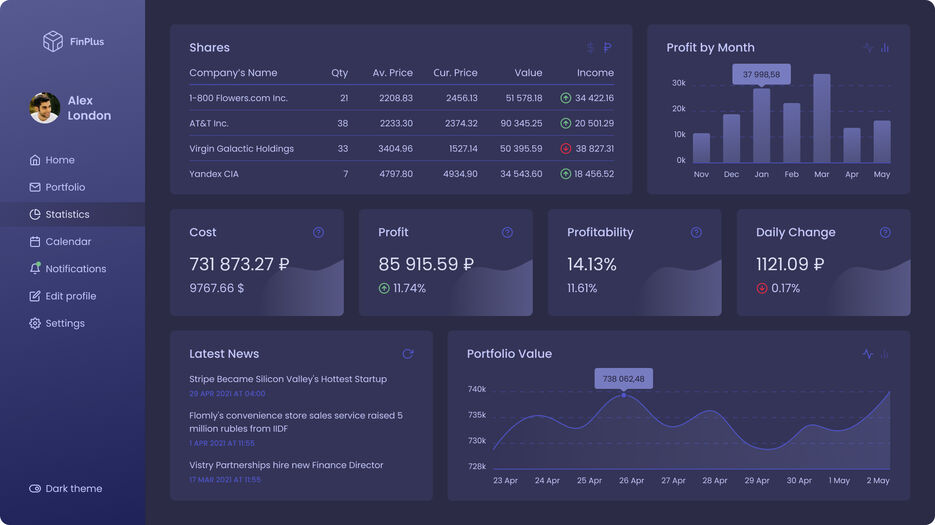Click the help icon on Cost card

pyautogui.click(x=318, y=232)
